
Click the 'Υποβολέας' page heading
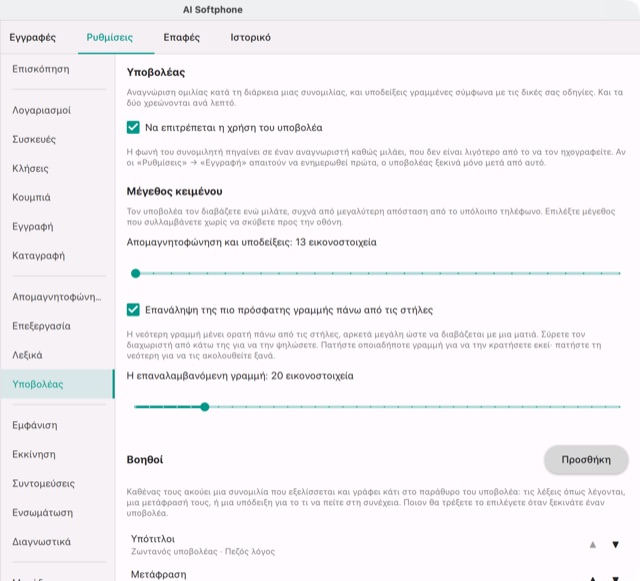[156, 72]
